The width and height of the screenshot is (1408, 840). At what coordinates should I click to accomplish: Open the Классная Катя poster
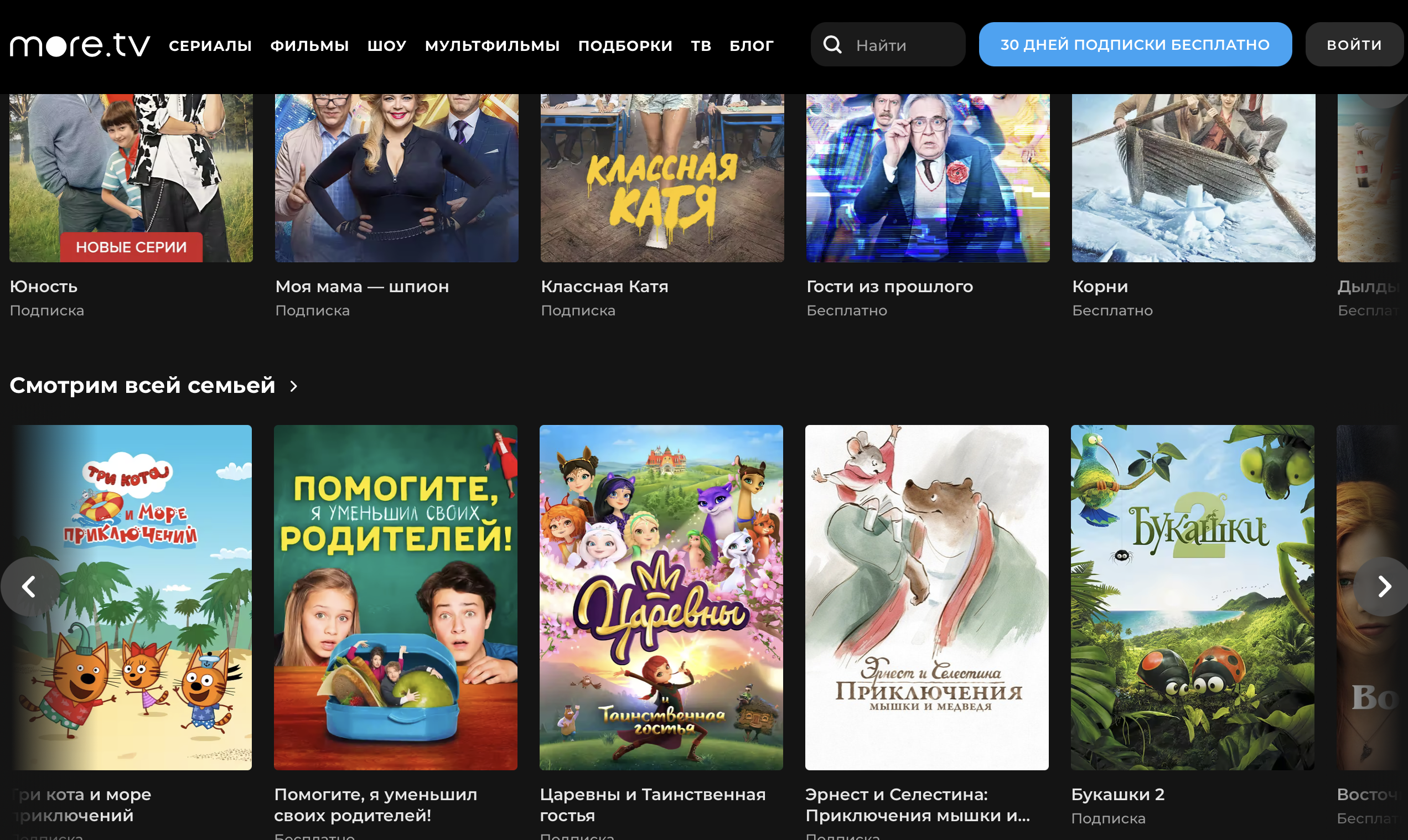coord(662,178)
